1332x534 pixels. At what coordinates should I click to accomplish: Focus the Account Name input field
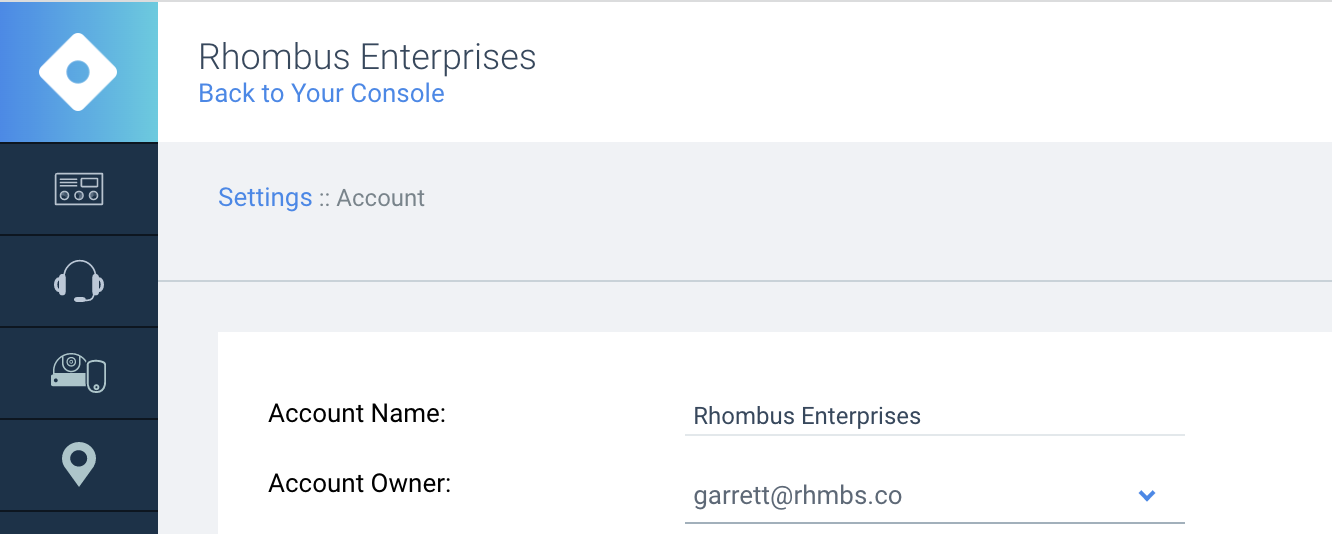pos(934,415)
